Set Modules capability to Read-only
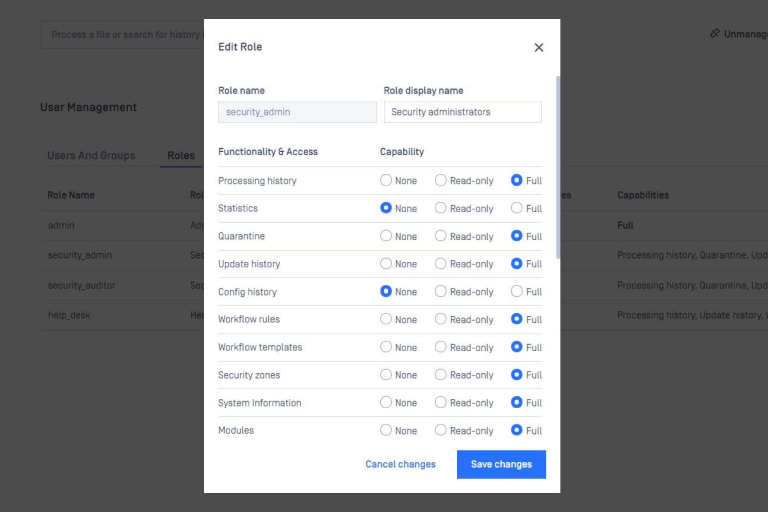This screenshot has width=768, height=512. [x=441, y=430]
